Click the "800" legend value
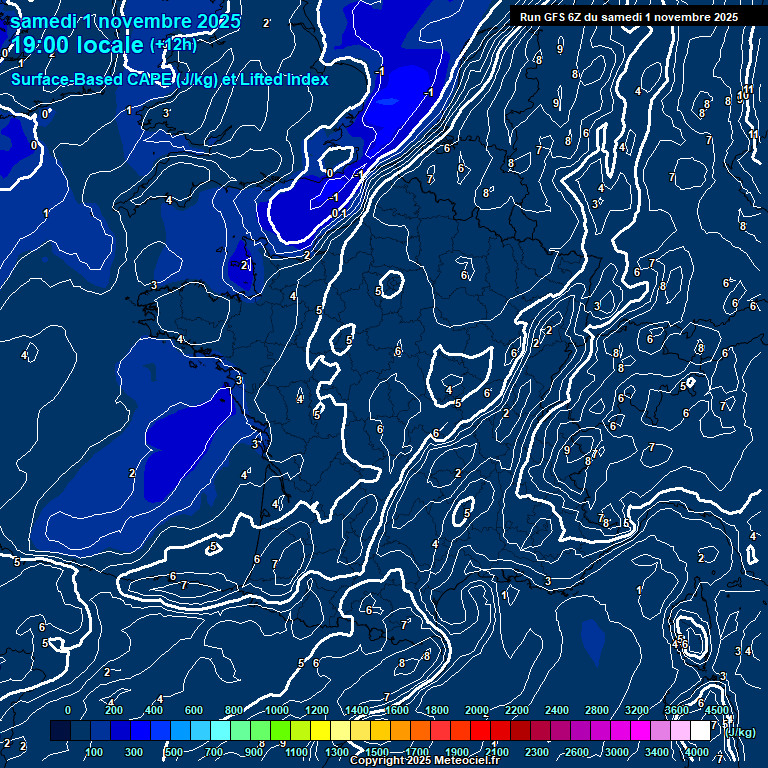This screenshot has width=768, height=768. click(x=234, y=710)
